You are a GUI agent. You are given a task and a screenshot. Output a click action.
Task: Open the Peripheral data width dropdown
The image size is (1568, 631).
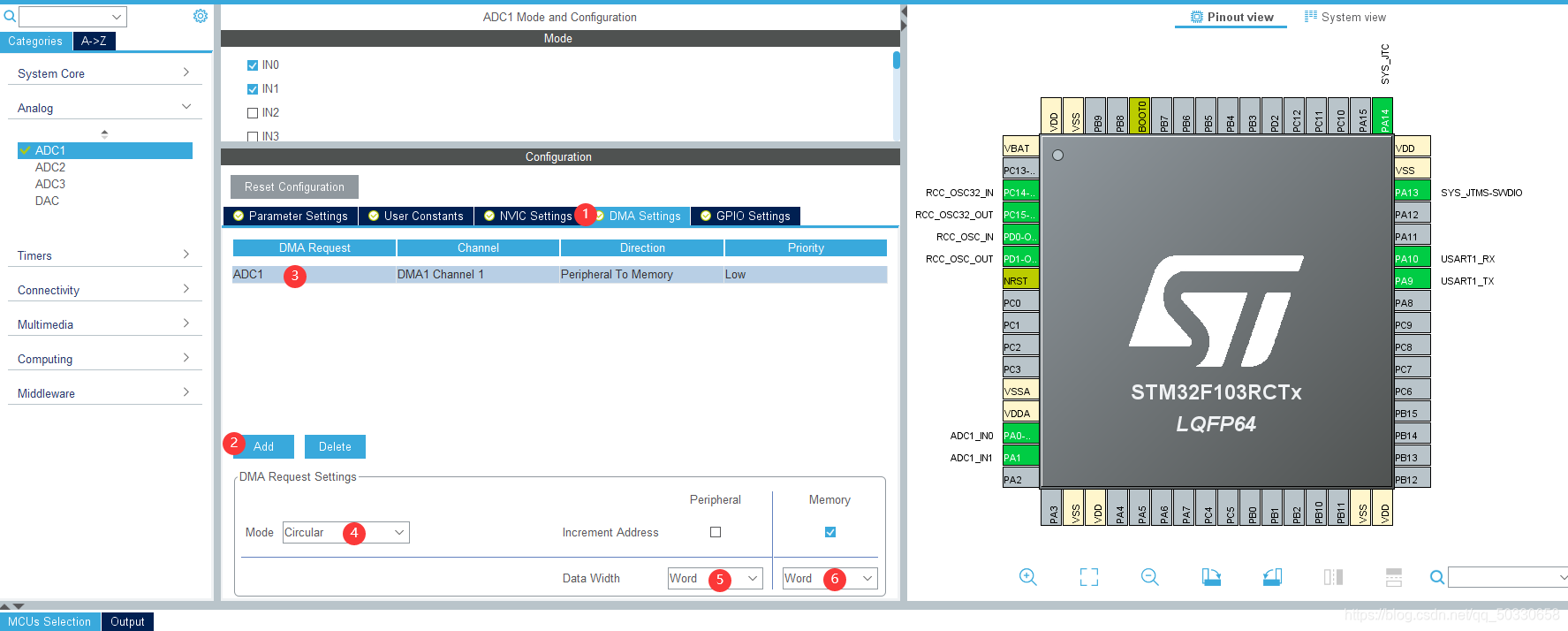[x=716, y=578]
